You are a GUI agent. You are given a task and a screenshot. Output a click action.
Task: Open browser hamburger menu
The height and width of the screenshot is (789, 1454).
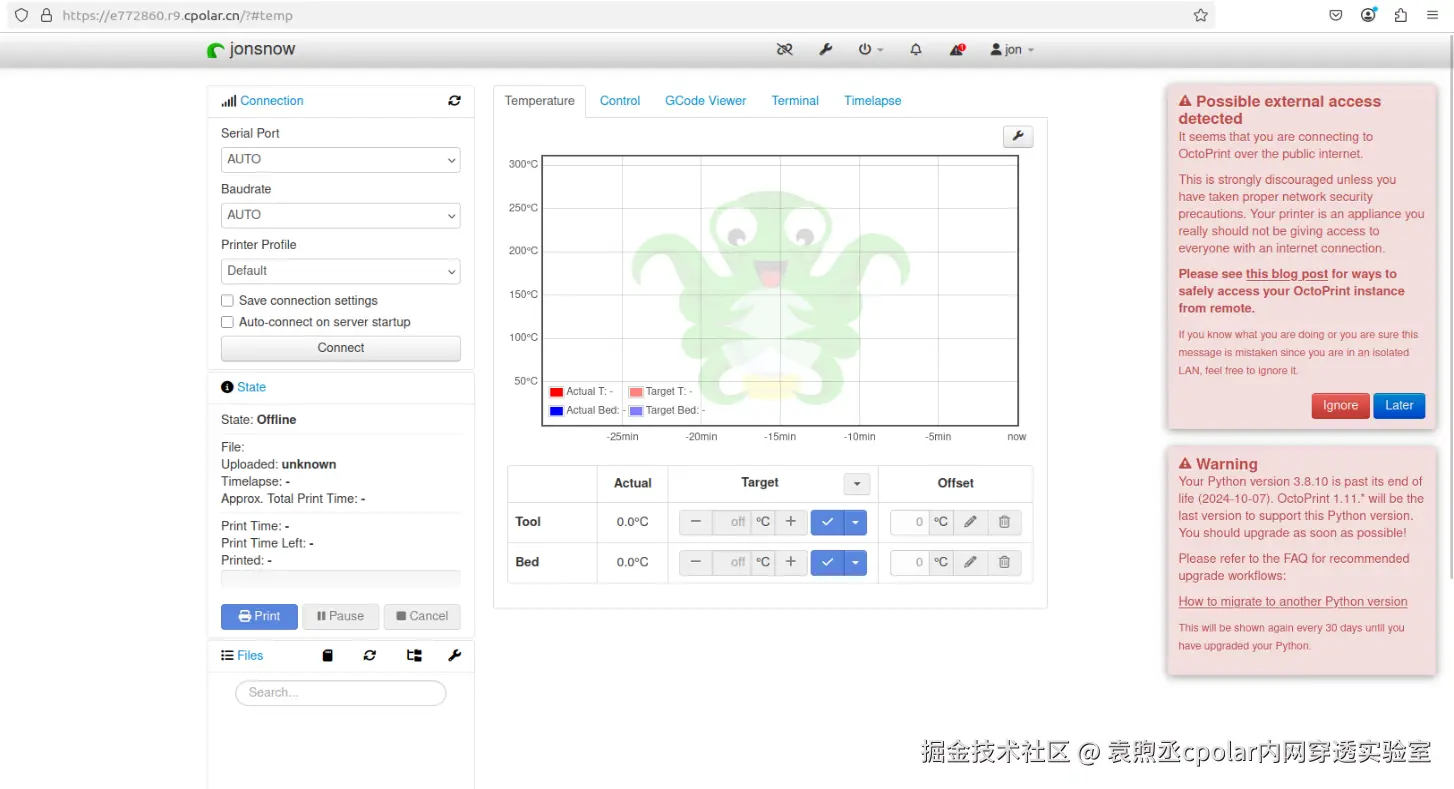1433,15
